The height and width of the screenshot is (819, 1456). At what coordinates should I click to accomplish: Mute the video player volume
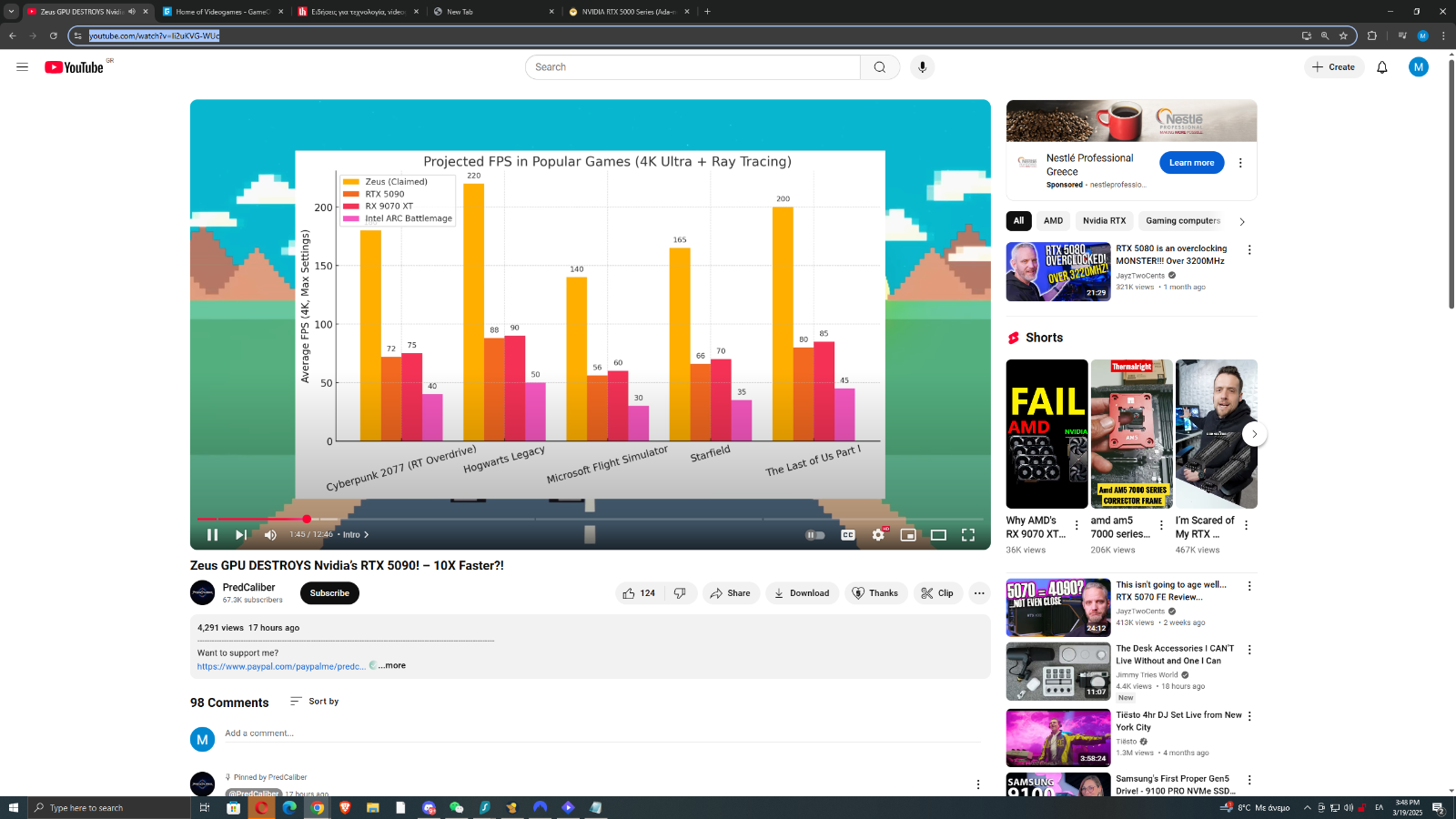pyautogui.click(x=270, y=535)
